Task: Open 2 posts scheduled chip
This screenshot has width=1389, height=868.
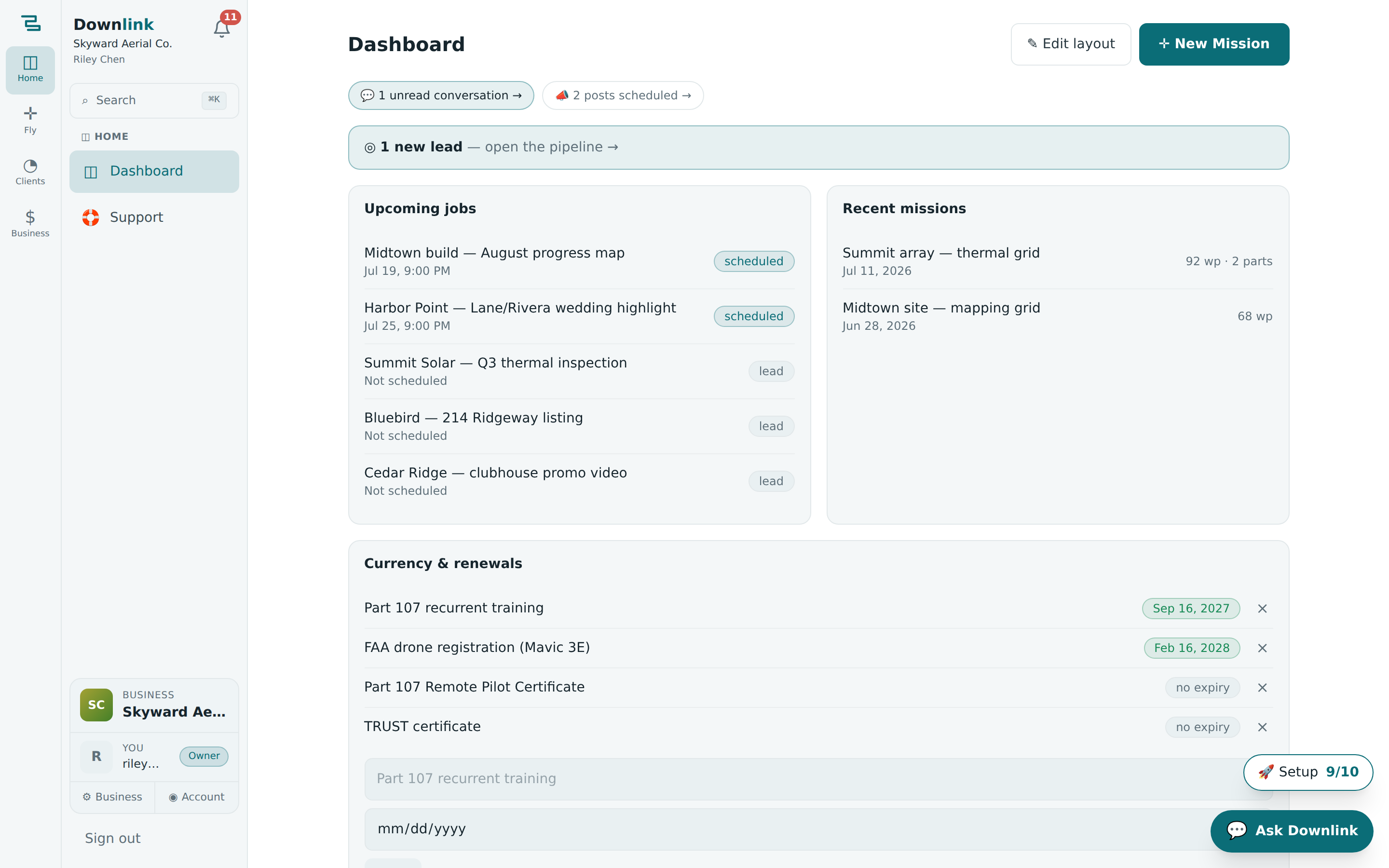Action: click(623, 95)
